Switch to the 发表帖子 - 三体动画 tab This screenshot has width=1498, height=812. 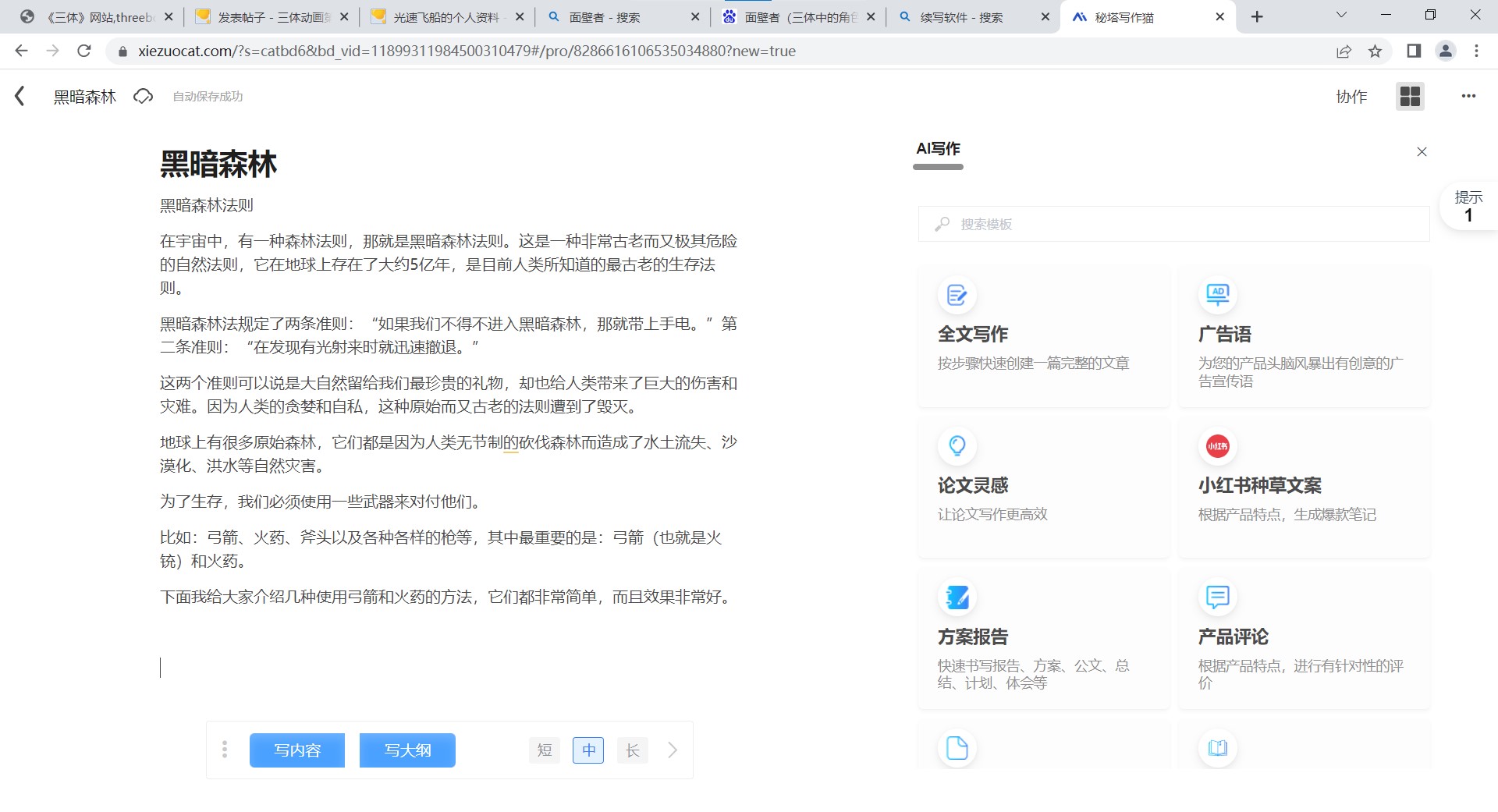(x=272, y=16)
